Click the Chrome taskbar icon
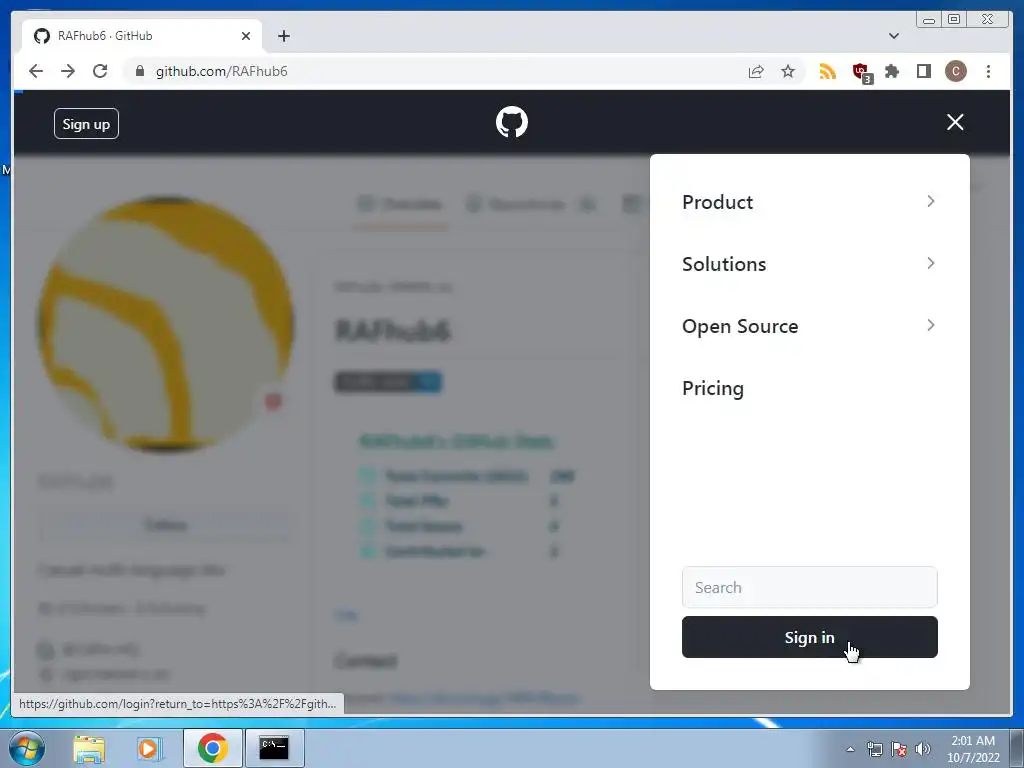The image size is (1024, 768). coord(212,748)
